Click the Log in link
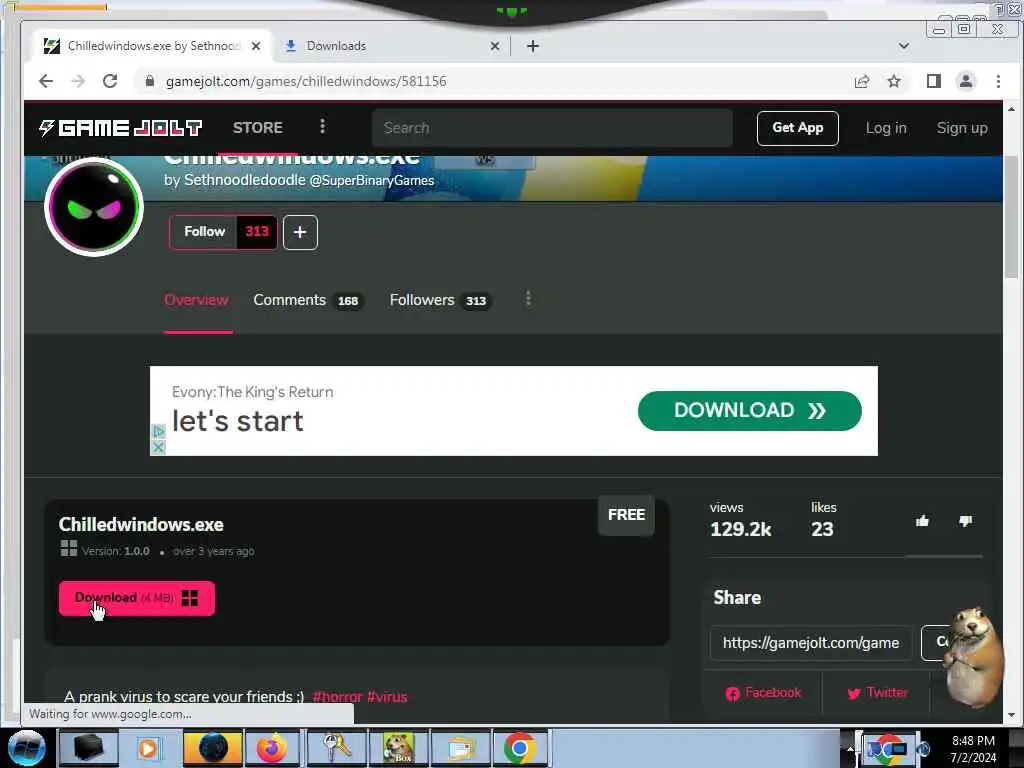 tap(886, 128)
